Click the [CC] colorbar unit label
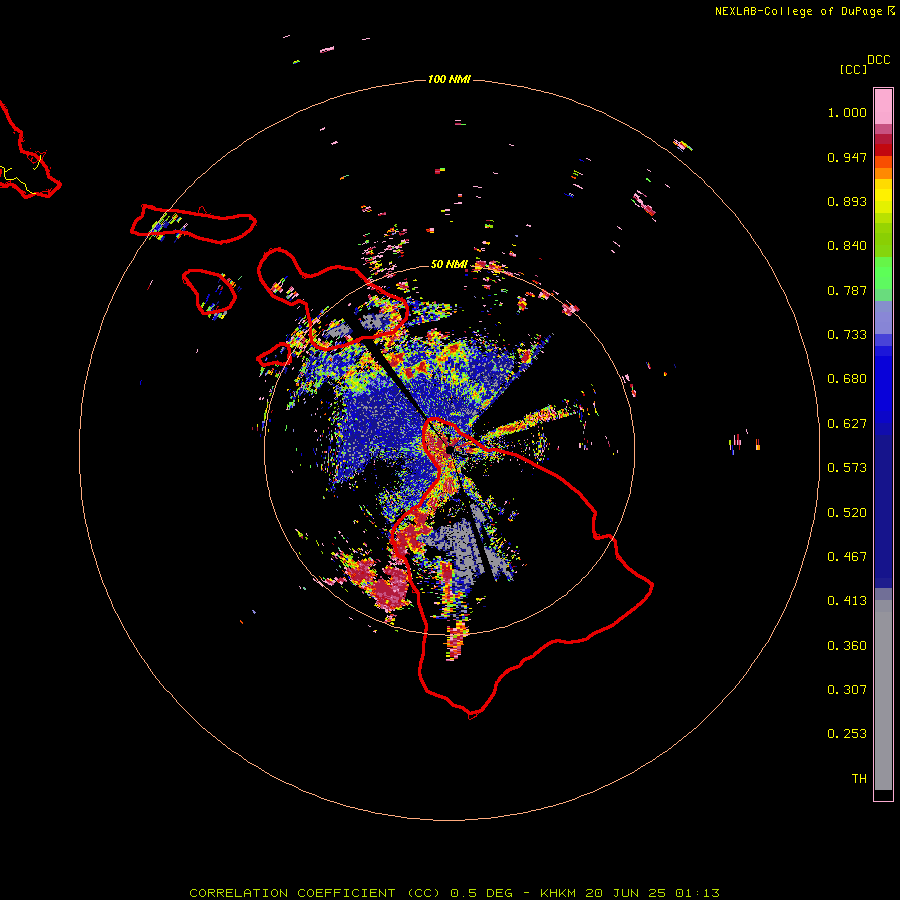 click(x=853, y=69)
